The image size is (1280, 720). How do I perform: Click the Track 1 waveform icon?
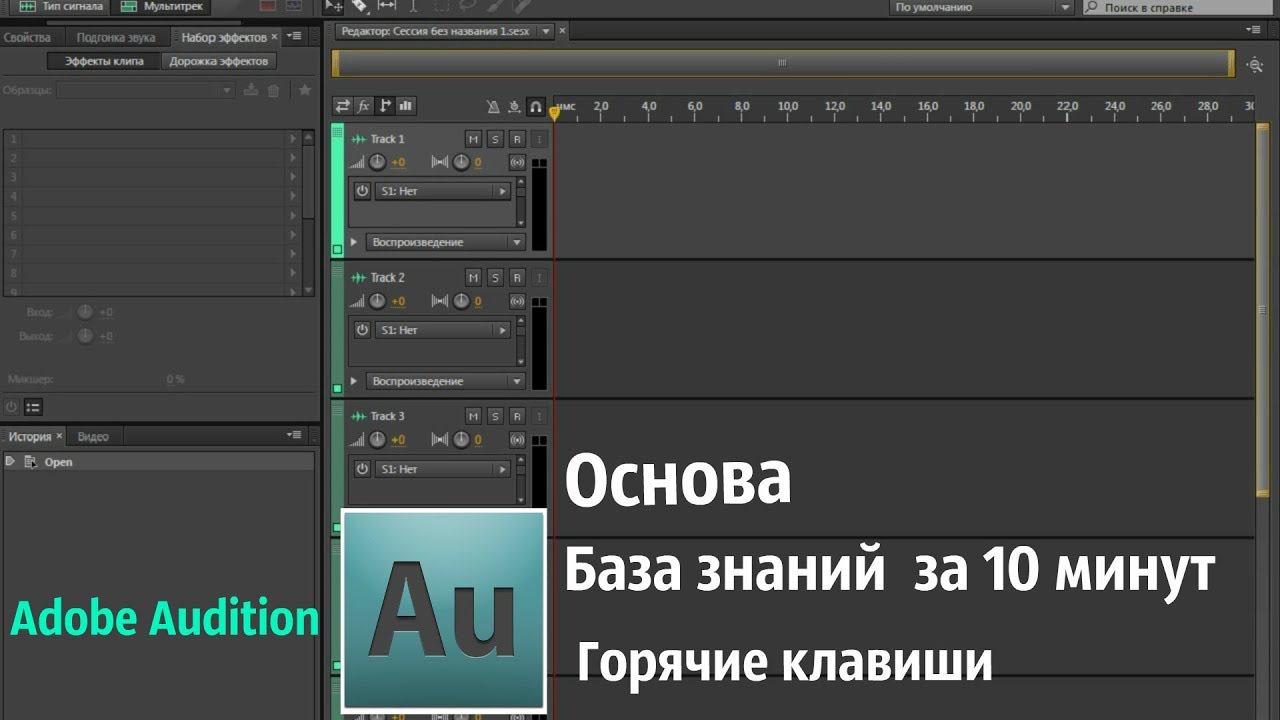point(359,139)
